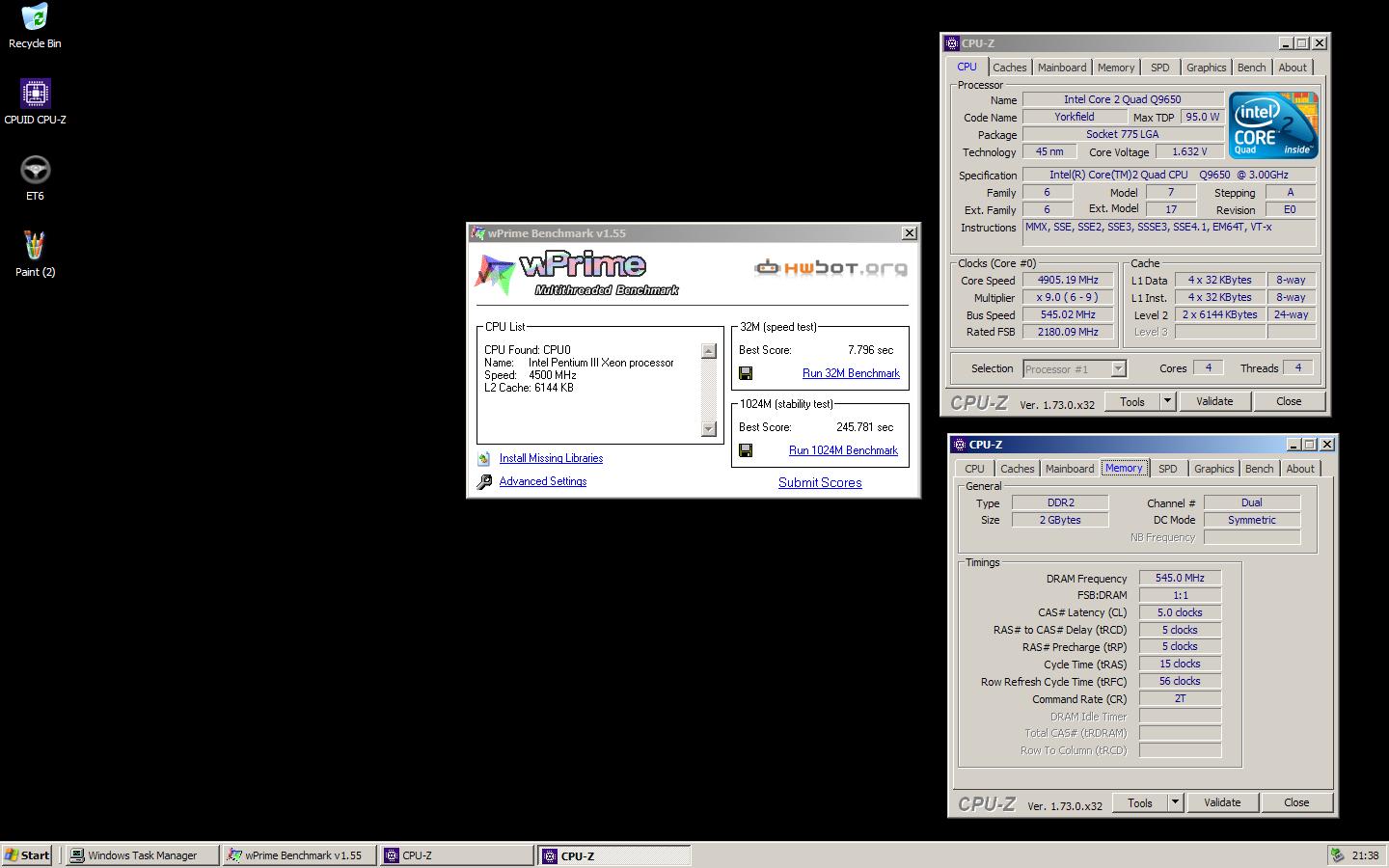
Task: Click the taskbar clock showing 21:38
Action: pos(1365,854)
